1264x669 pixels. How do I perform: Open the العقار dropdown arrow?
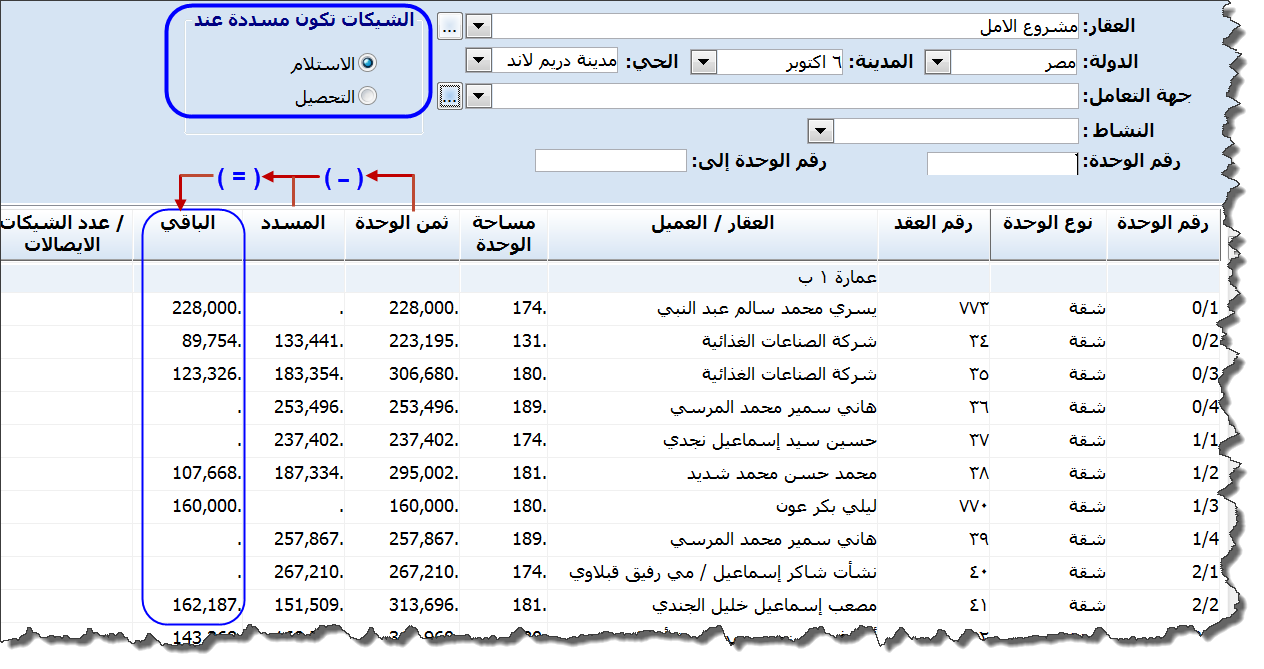coord(479,27)
